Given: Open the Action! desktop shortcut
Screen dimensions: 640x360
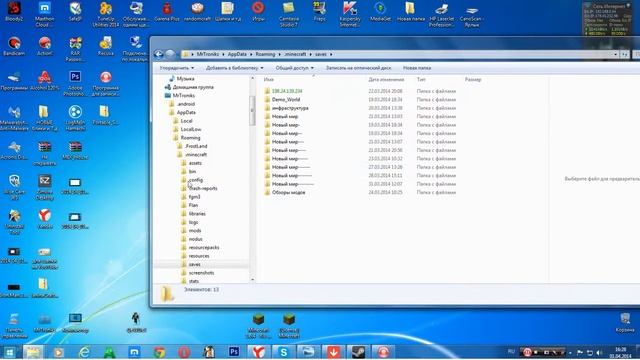Looking at the screenshot, I should pos(44,46).
